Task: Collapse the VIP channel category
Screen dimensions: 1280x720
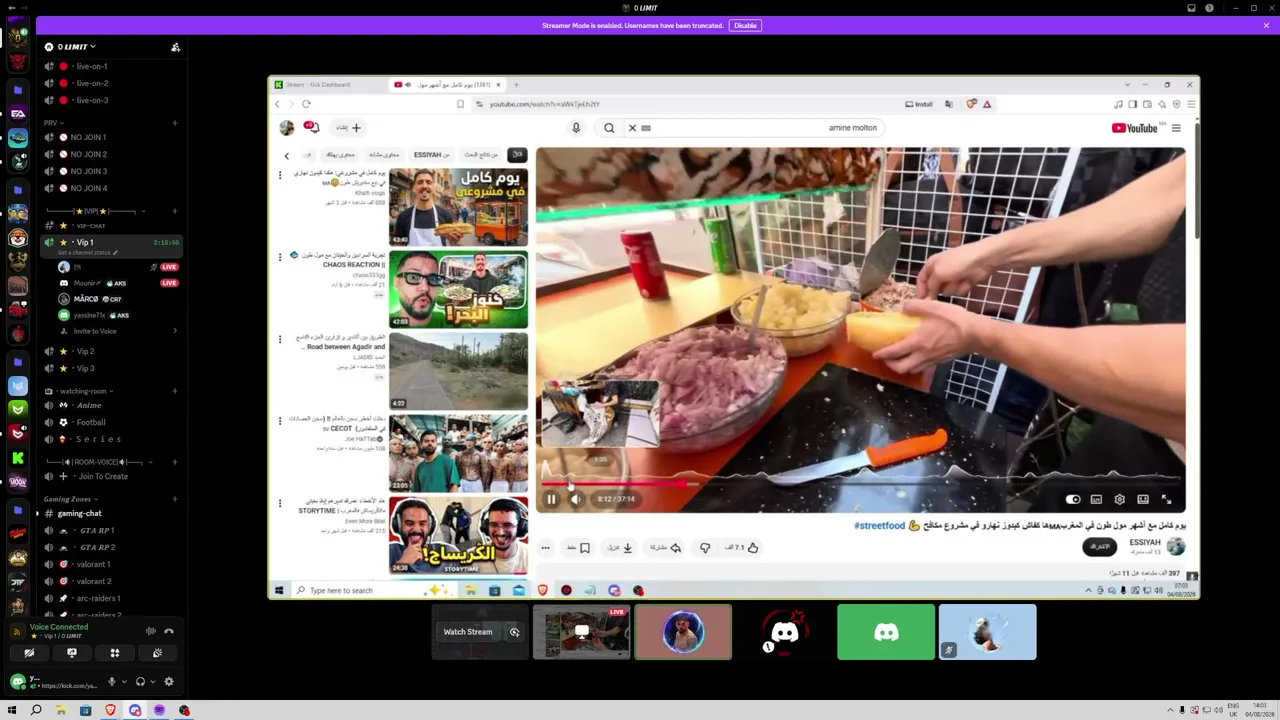Action: click(95, 211)
